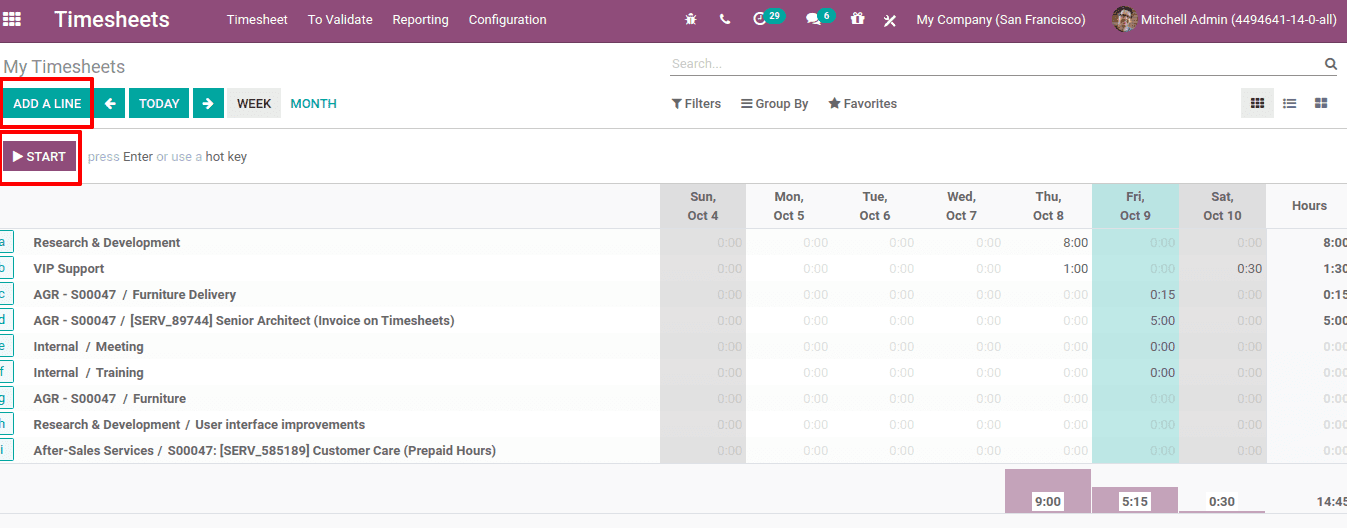The width and height of the screenshot is (1347, 528).
Task: Click hot key 'g' box
Action: pos(4,398)
